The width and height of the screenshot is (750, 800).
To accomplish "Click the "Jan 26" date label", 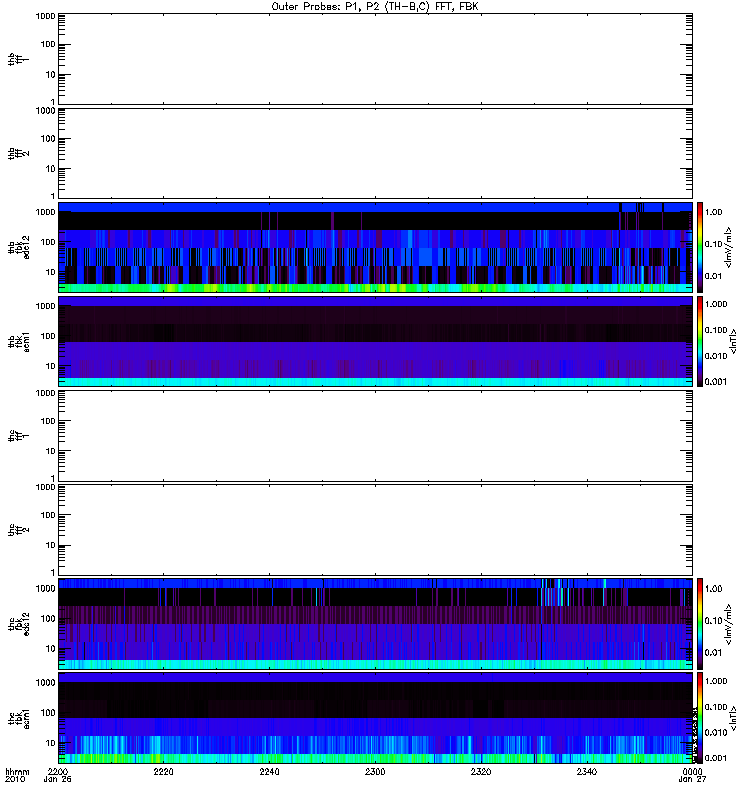I will click(x=58, y=780).
